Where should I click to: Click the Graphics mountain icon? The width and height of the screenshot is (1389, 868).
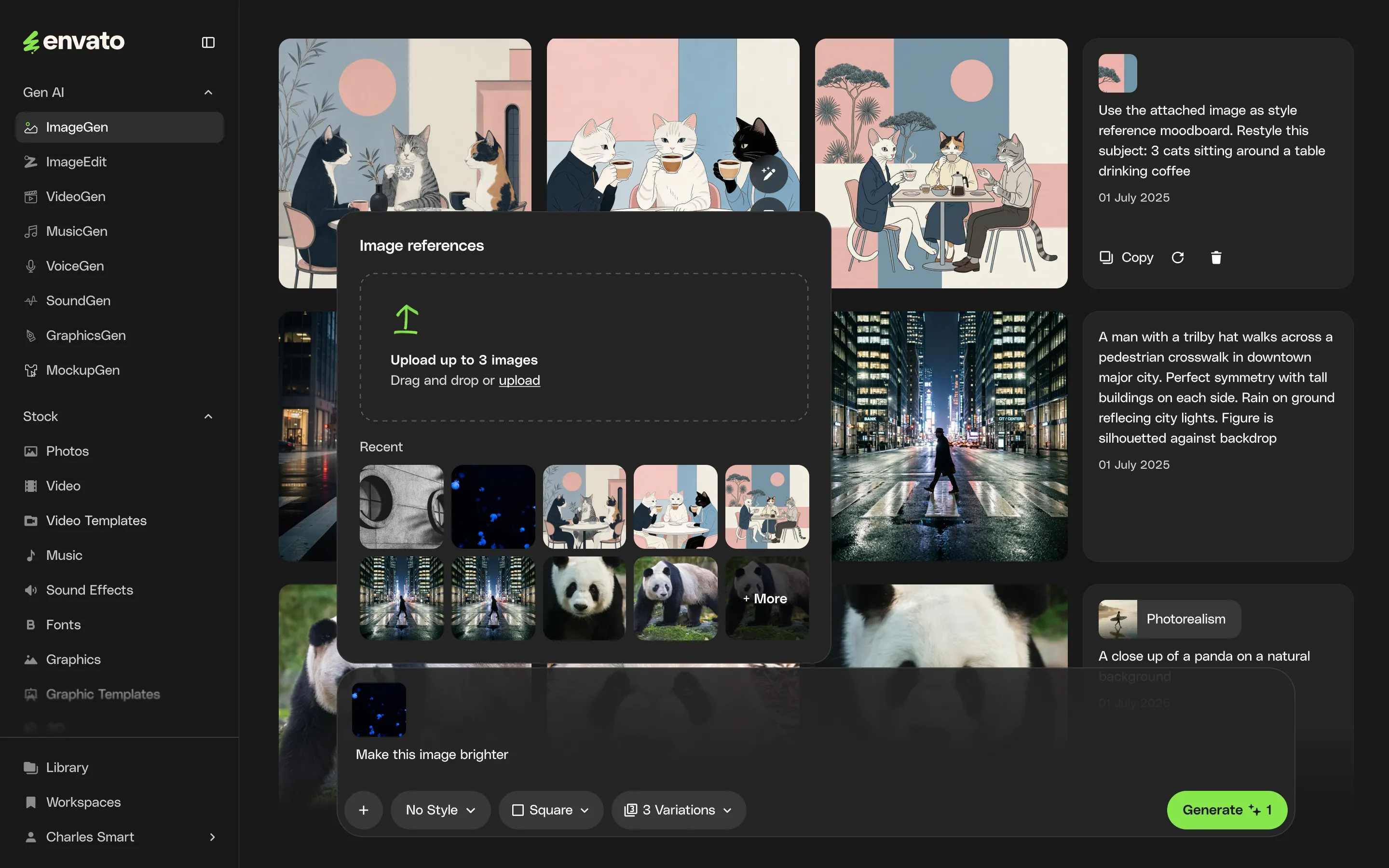[x=31, y=660]
